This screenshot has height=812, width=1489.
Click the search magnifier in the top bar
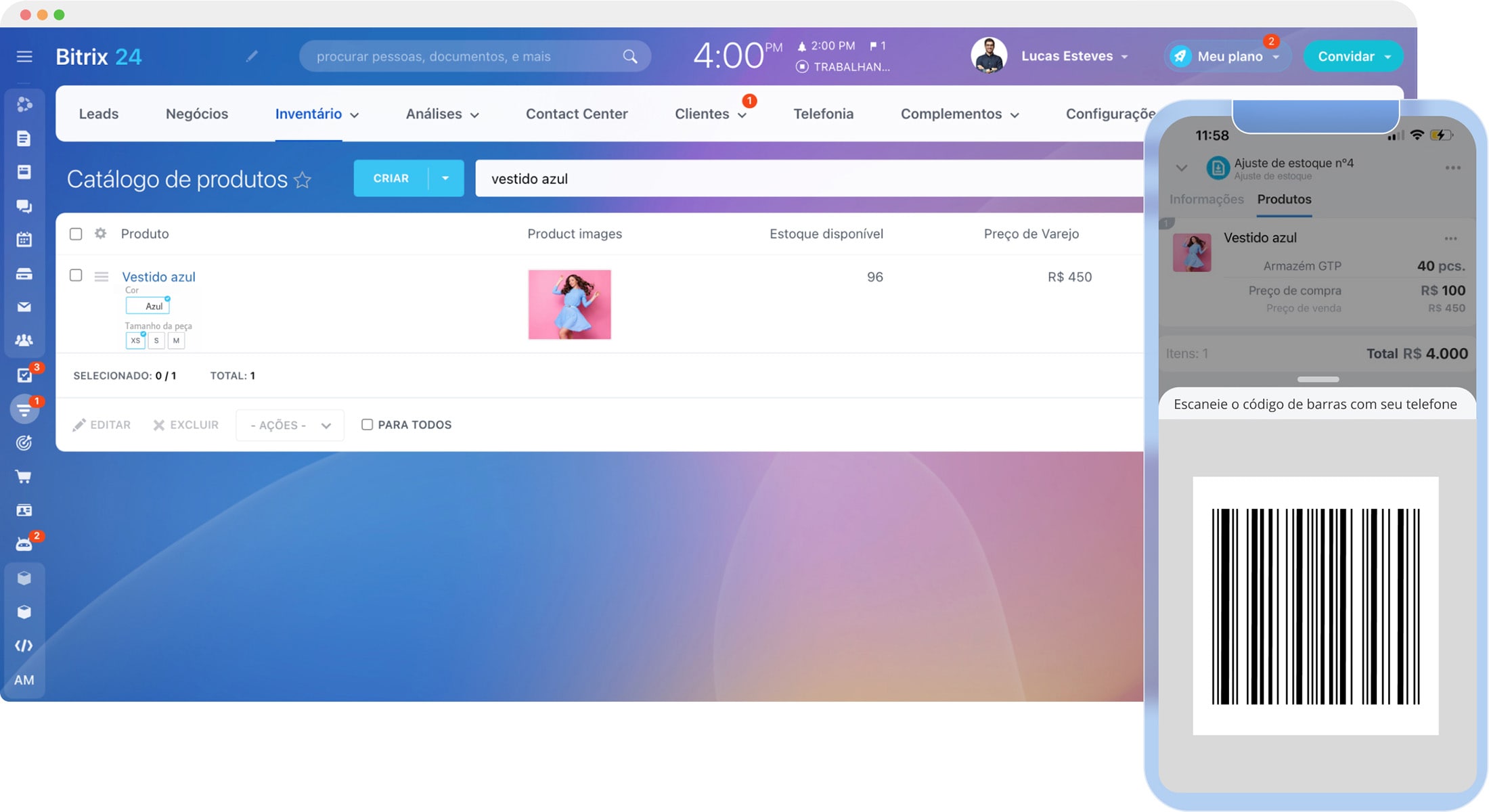click(x=630, y=55)
